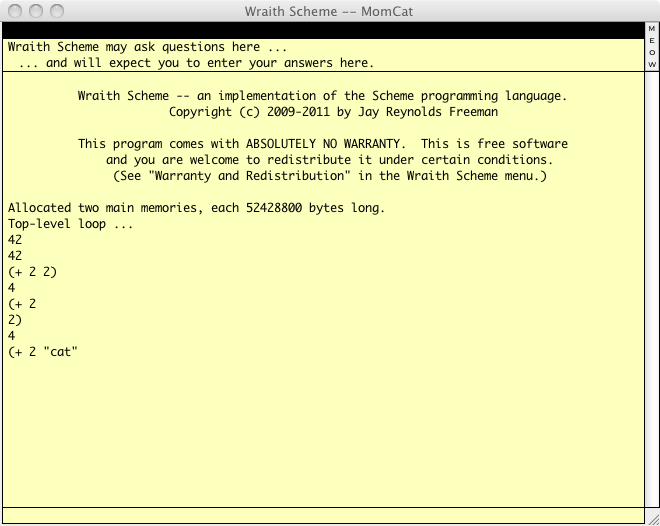660x526 pixels.
Task: Click the 'Top-level loop ...' line
Action: tap(70, 224)
